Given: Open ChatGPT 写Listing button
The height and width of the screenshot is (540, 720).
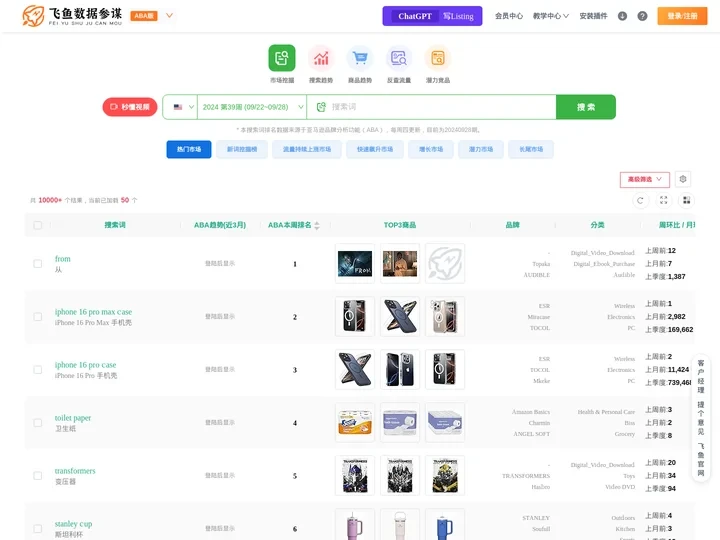Looking at the screenshot, I should pyautogui.click(x=432, y=16).
